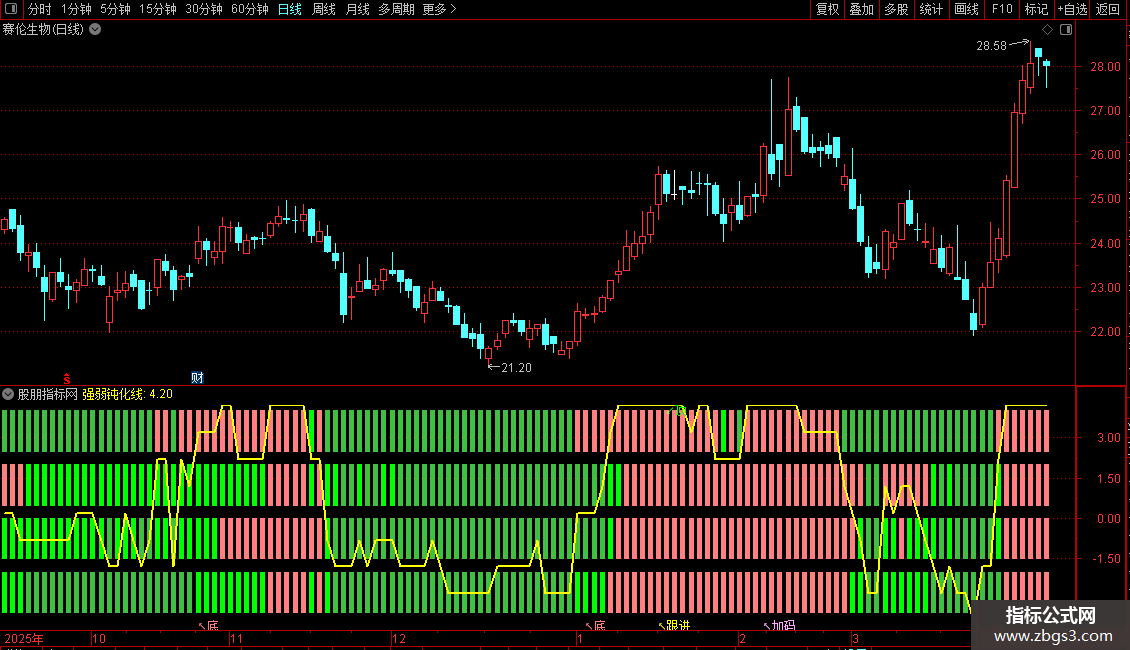Click month 11 on the time axis
Image resolution: width=1130 pixels, height=650 pixels.
236,638
